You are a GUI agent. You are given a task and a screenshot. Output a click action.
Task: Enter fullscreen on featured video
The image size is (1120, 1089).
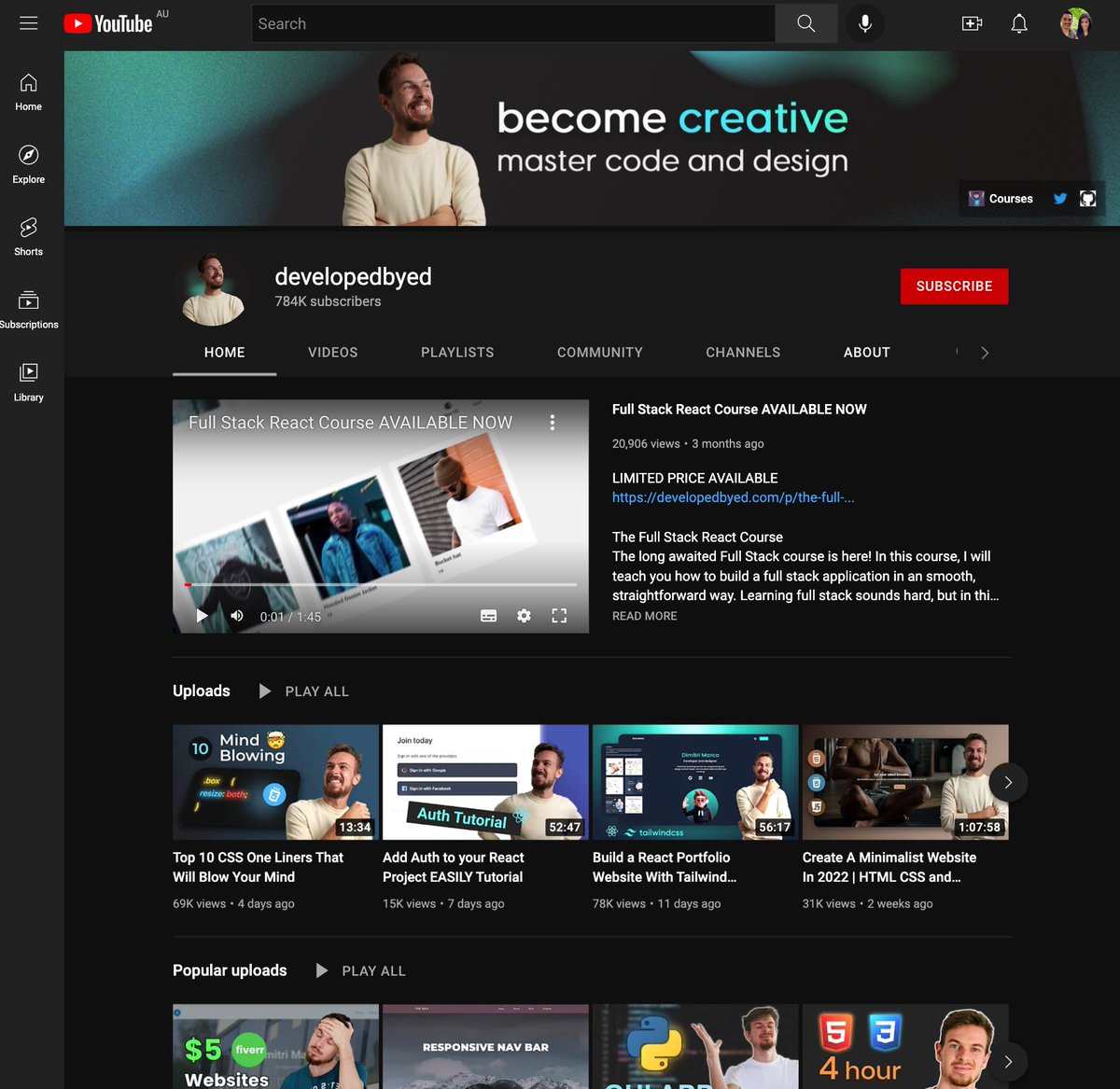[x=559, y=616]
